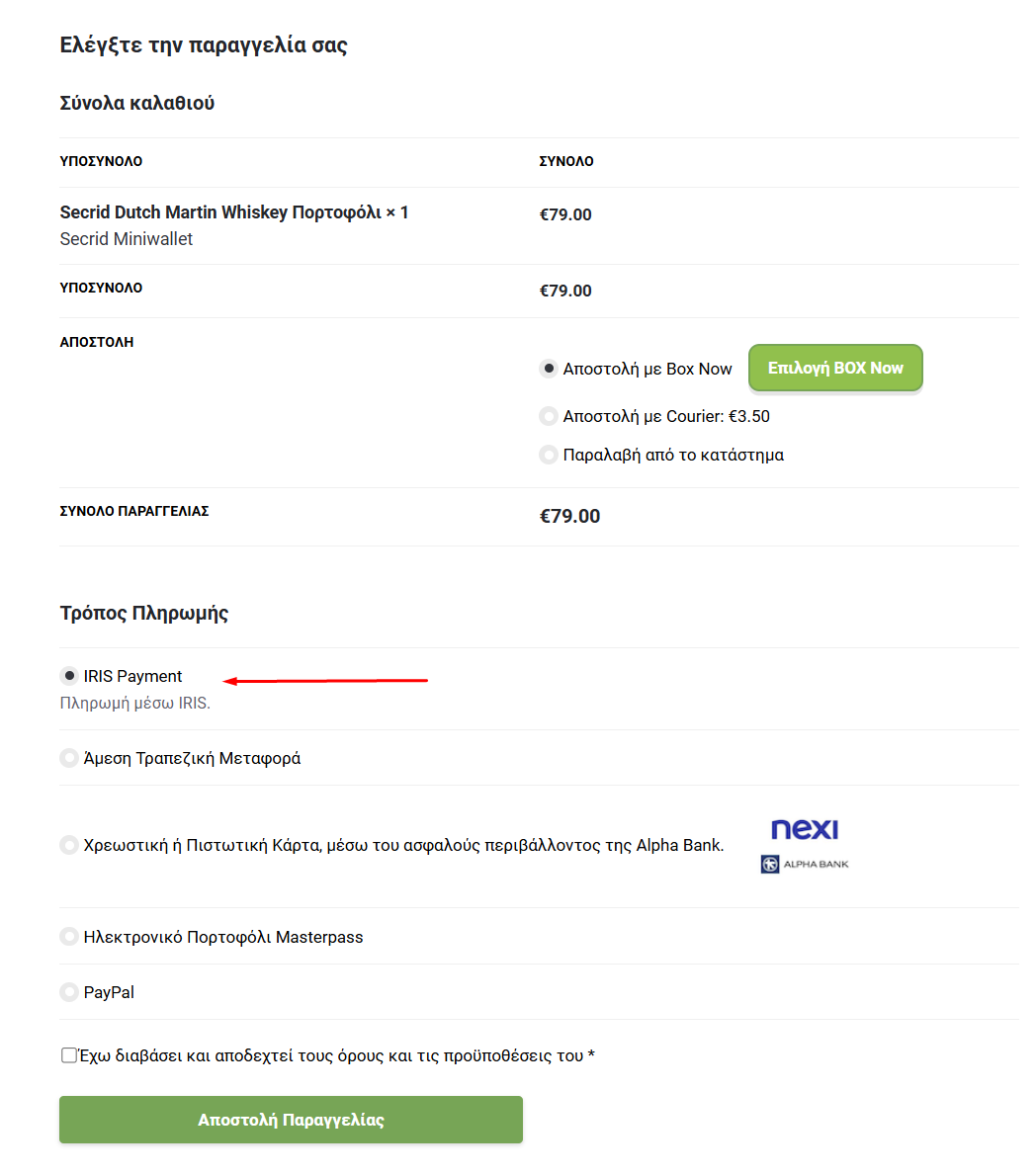1036x1175 pixels.
Task: Select IRIS Payment method
Action: [69, 676]
